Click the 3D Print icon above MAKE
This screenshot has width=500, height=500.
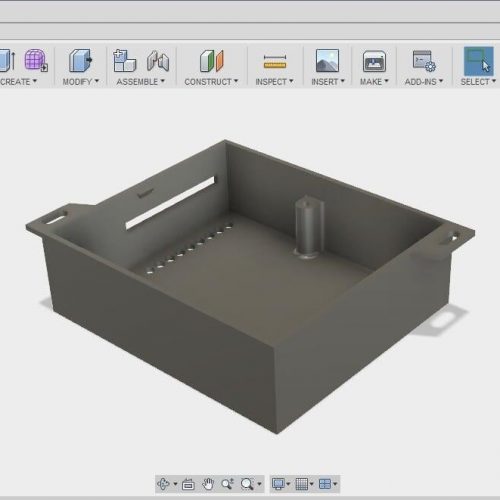point(374,61)
